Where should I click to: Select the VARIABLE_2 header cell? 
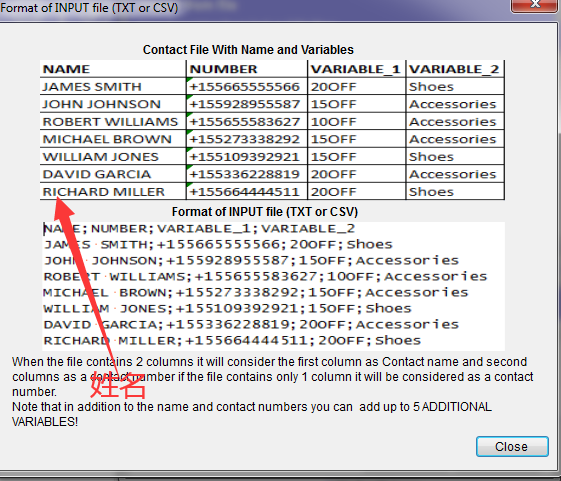[x=455, y=69]
